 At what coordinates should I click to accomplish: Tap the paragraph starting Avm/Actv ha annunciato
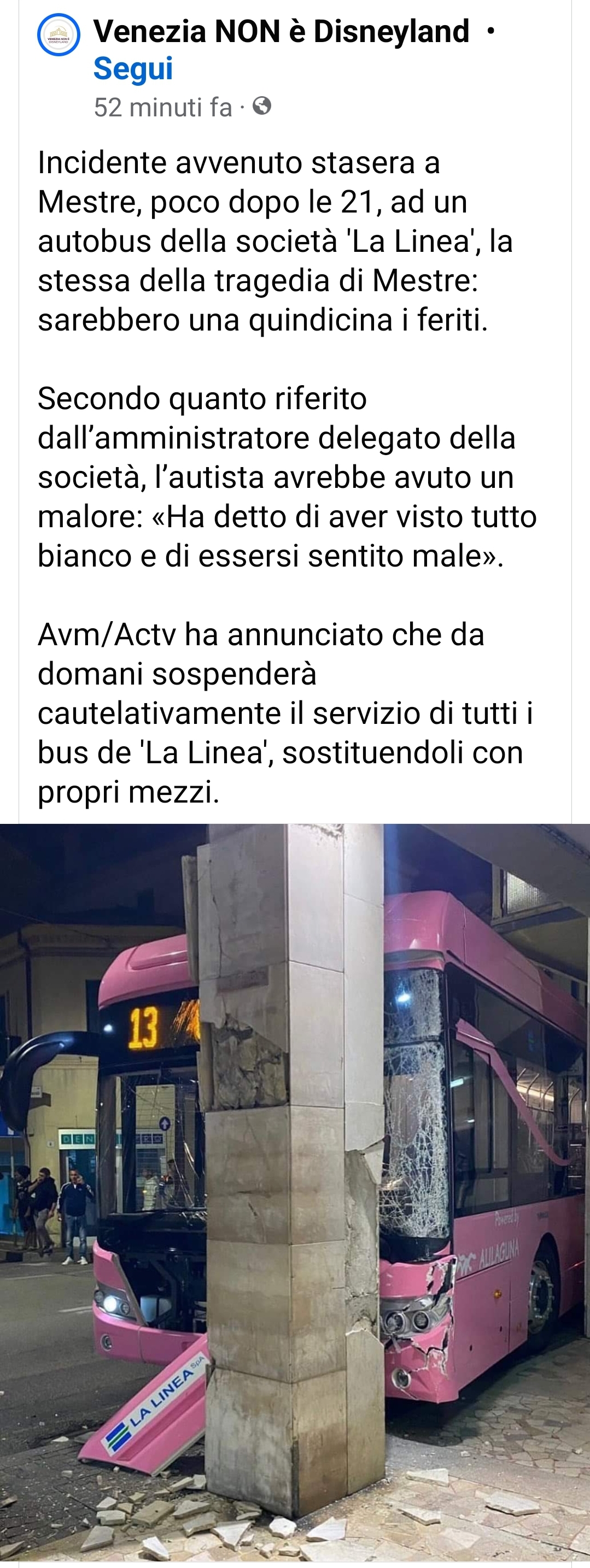tap(285, 713)
